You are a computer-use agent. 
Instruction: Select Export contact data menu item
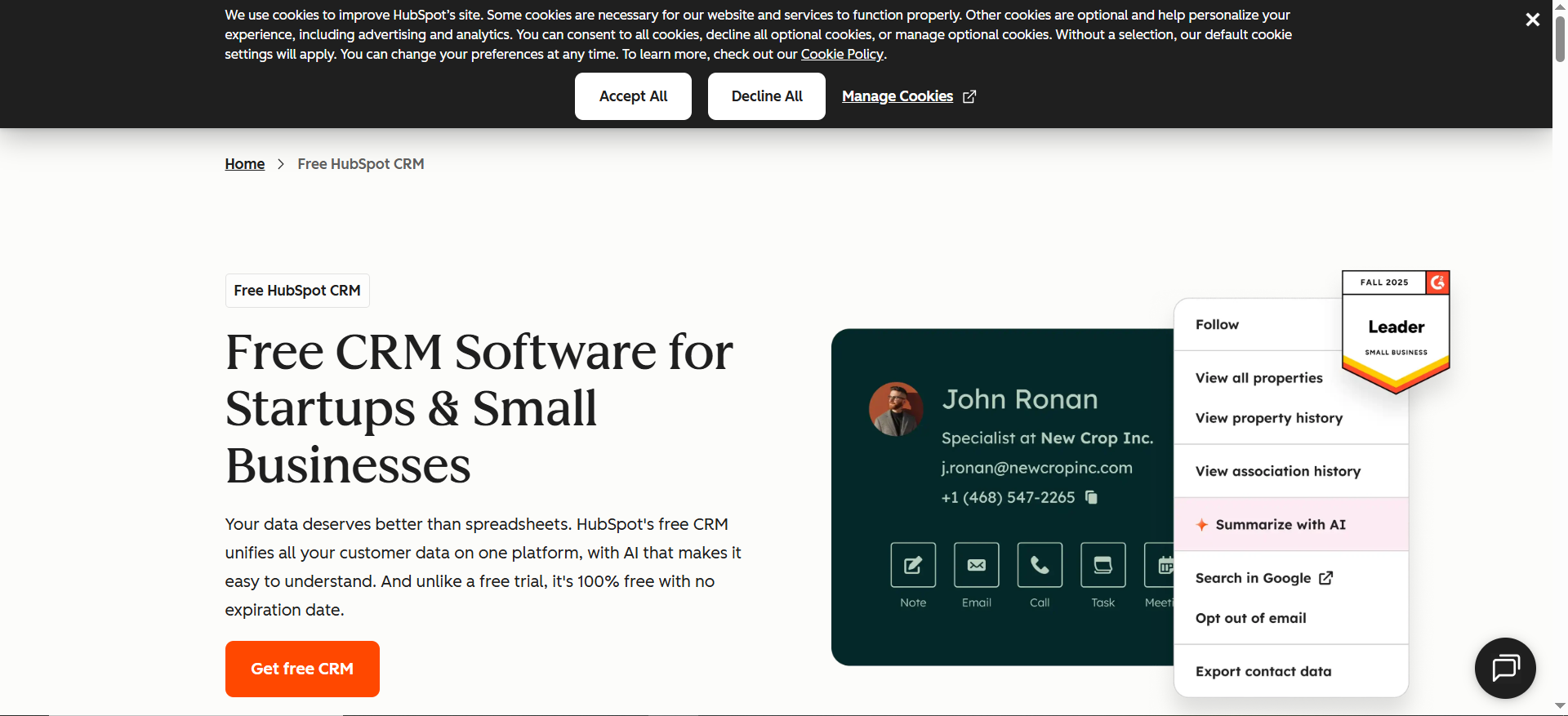coord(1291,671)
